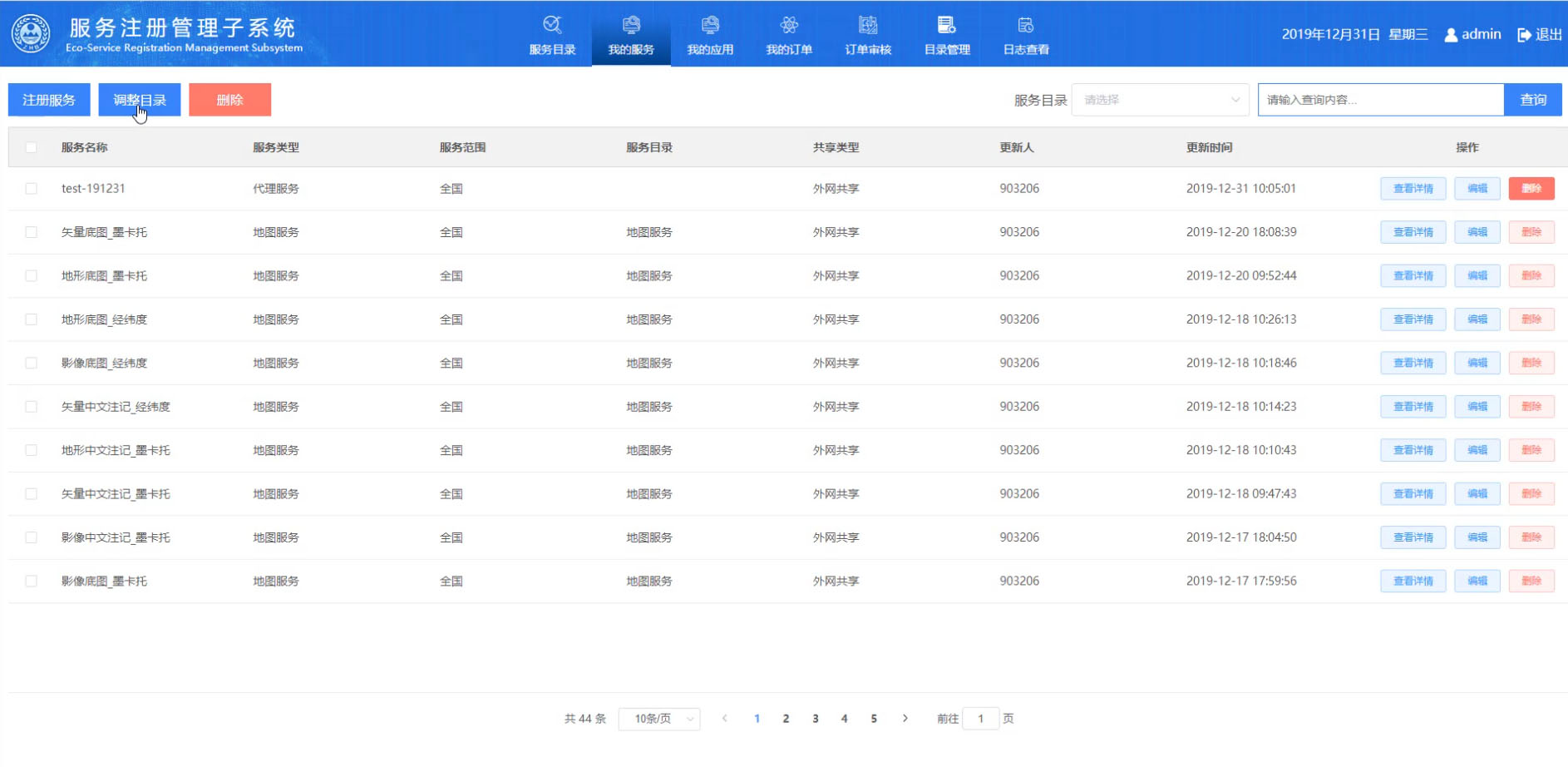Click the 更新时间 column header
This screenshot has width=1568, height=767.
click(1209, 147)
